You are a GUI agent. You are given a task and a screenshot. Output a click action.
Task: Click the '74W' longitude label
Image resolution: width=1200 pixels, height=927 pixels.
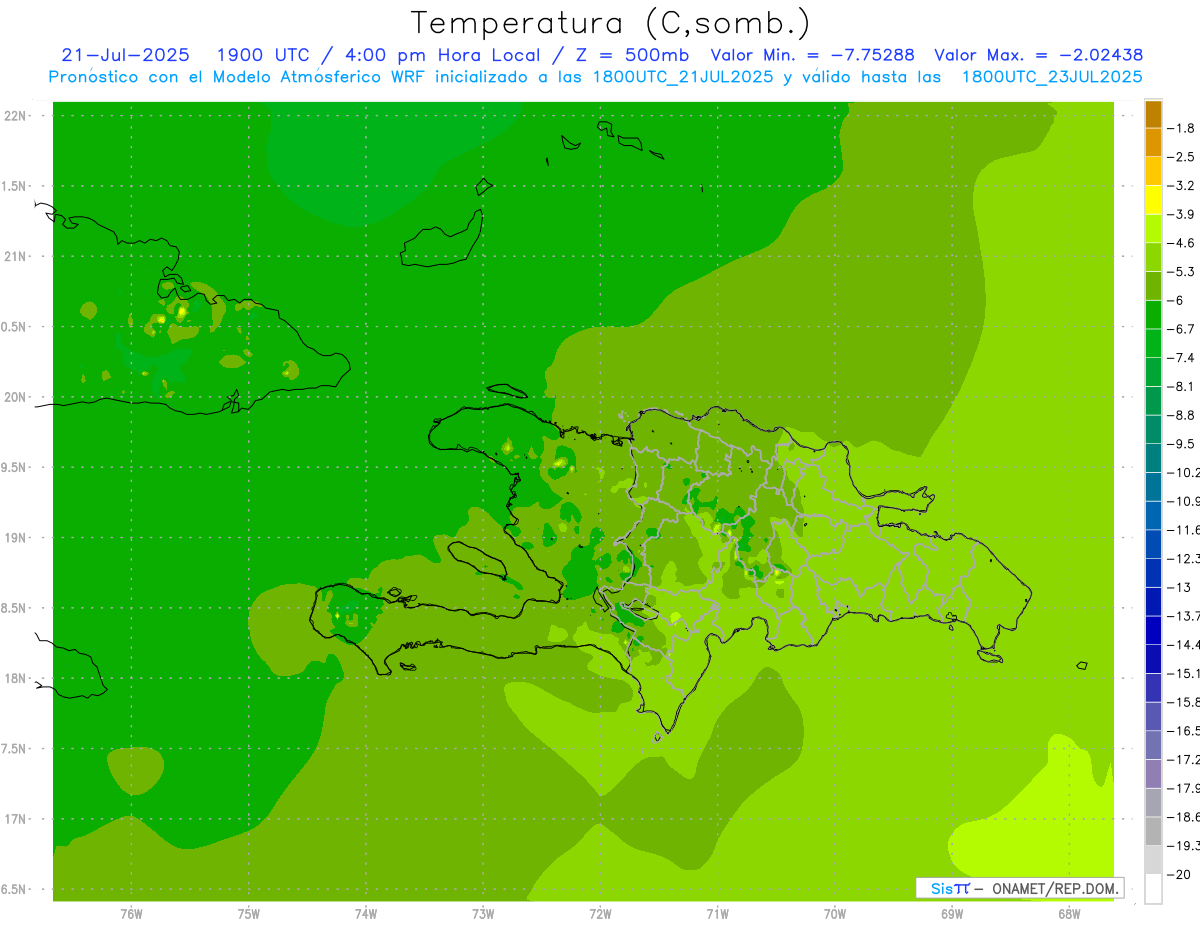(x=366, y=914)
